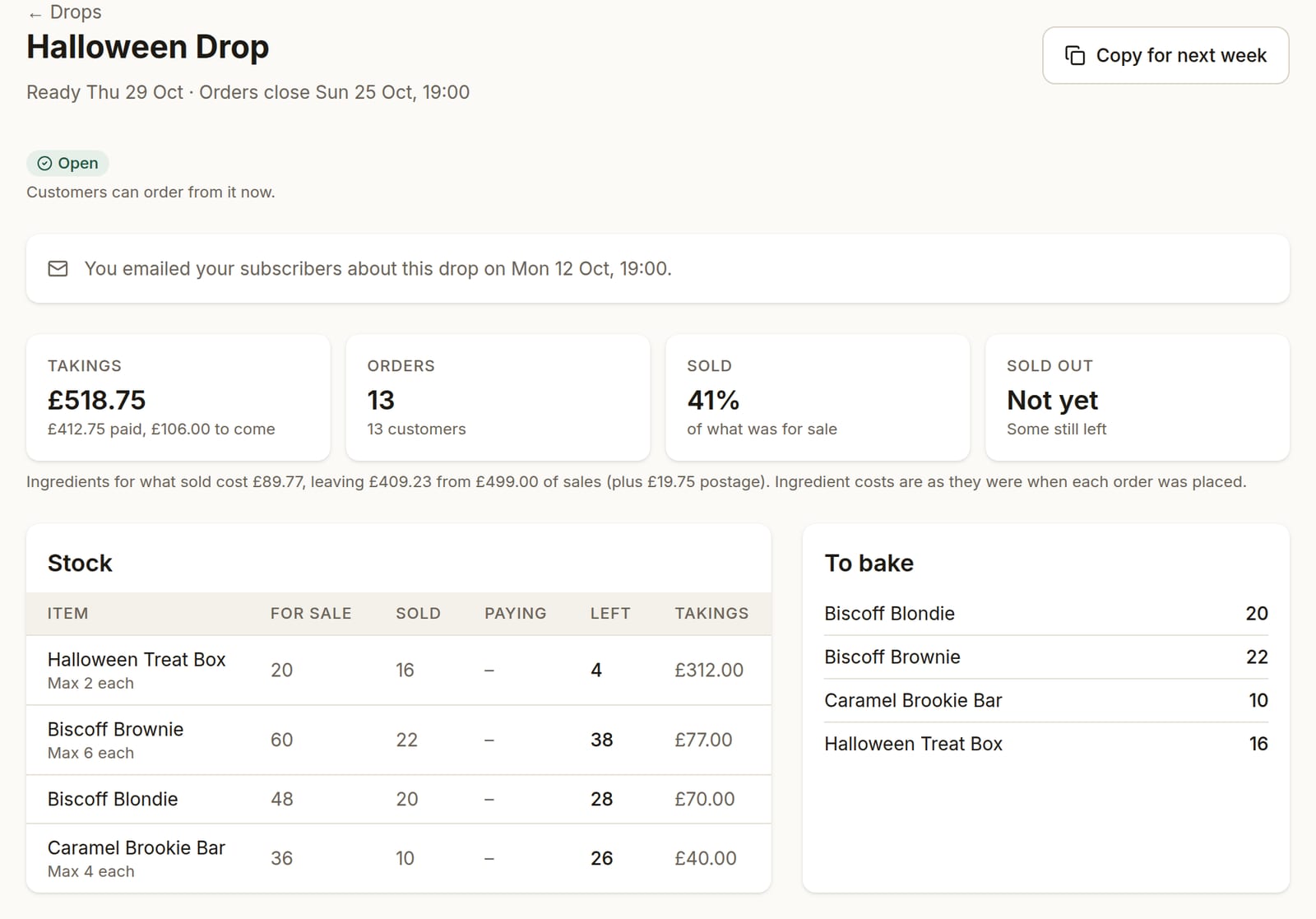Click Customers can order from it now text

click(x=151, y=192)
